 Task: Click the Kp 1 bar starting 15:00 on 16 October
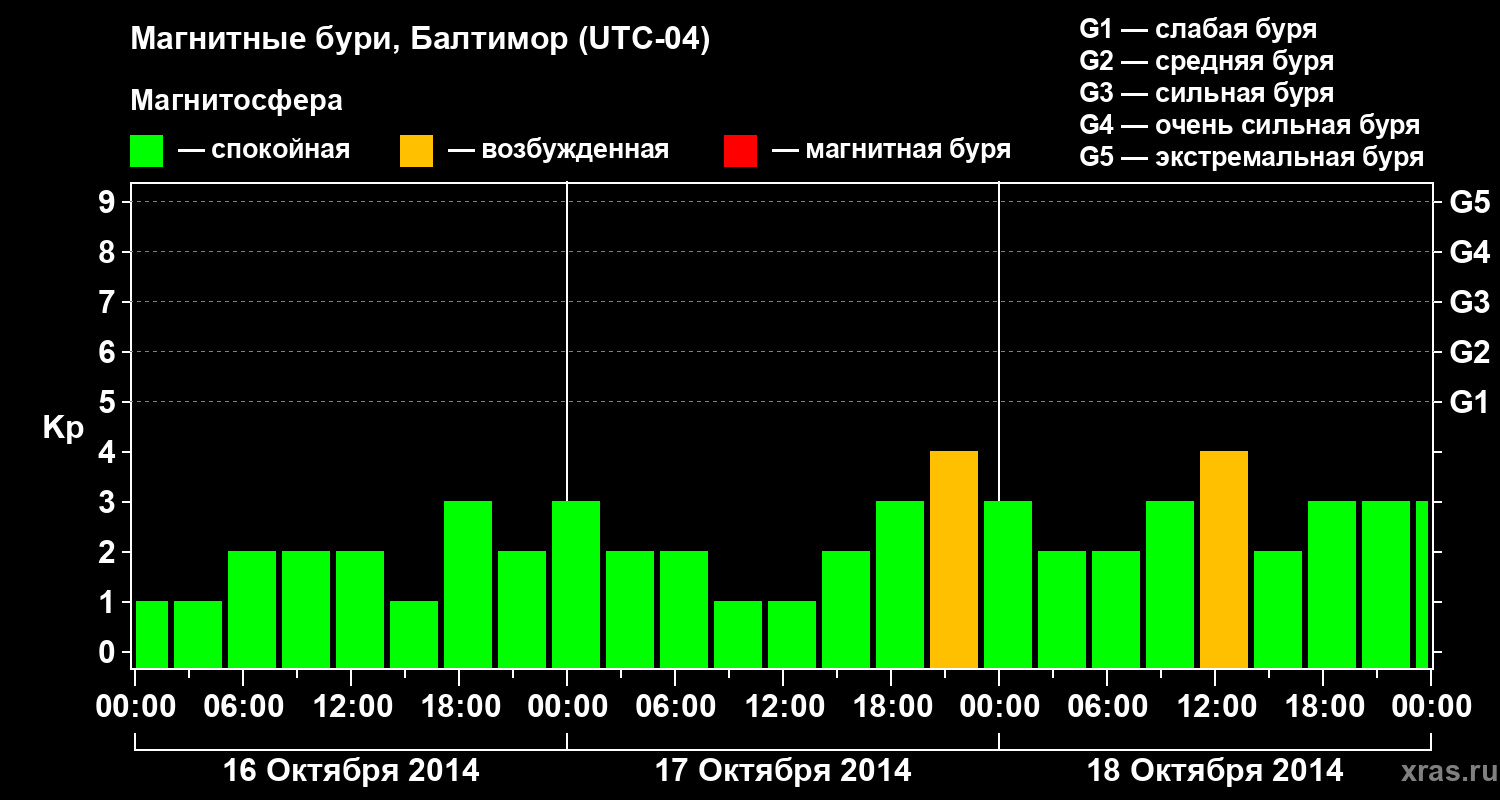click(414, 635)
